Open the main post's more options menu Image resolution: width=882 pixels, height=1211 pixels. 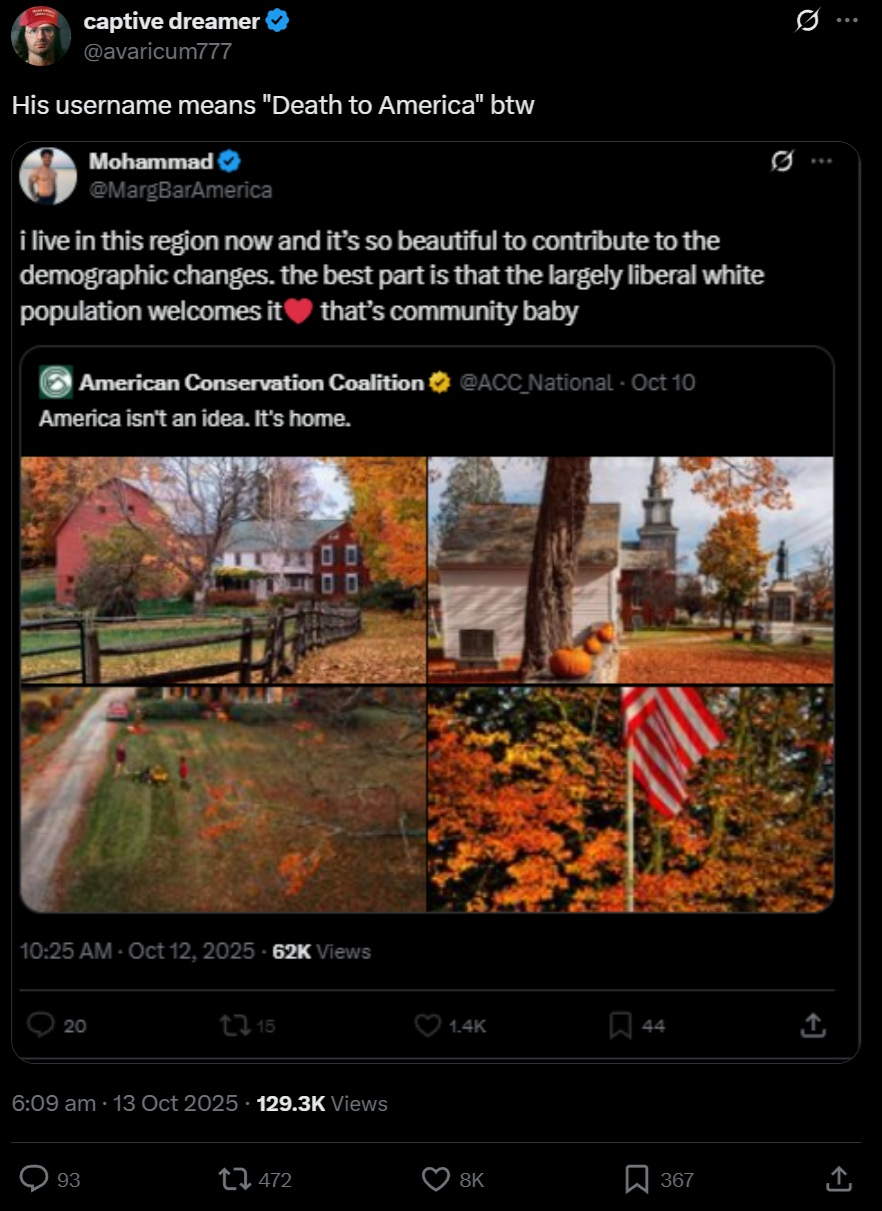point(846,22)
